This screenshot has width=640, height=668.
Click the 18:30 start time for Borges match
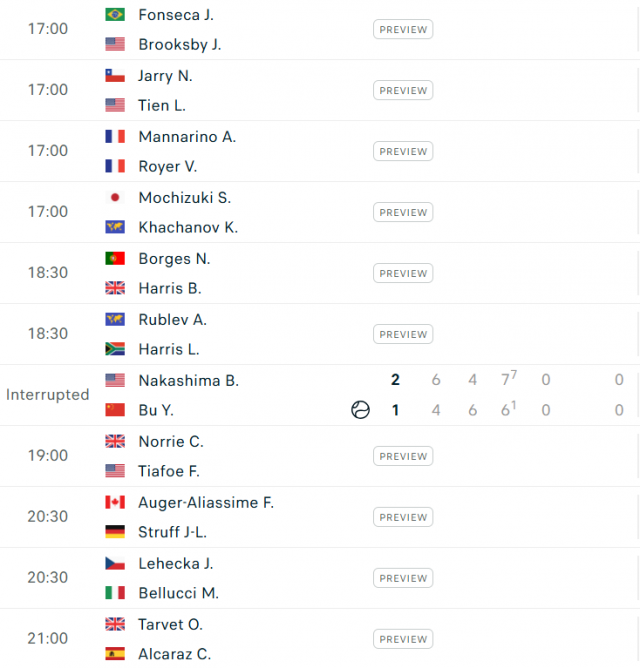pyautogui.click(x=48, y=273)
